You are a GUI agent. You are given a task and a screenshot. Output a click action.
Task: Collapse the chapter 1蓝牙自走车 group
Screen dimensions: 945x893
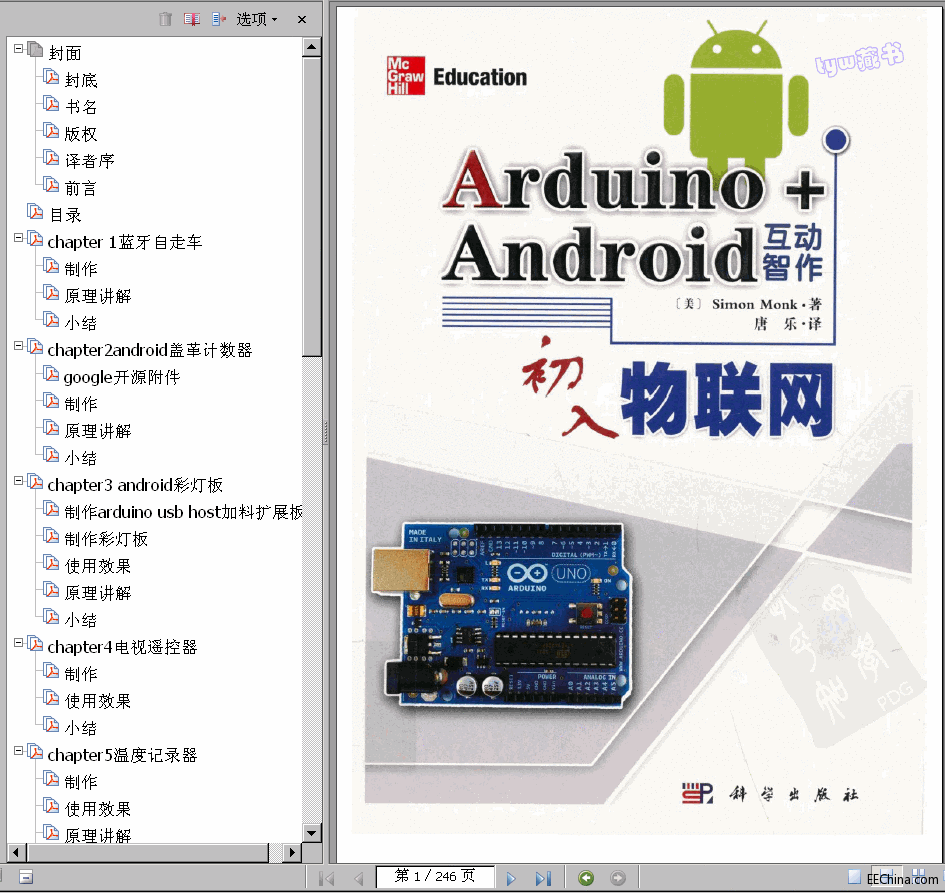pyautogui.click(x=19, y=237)
